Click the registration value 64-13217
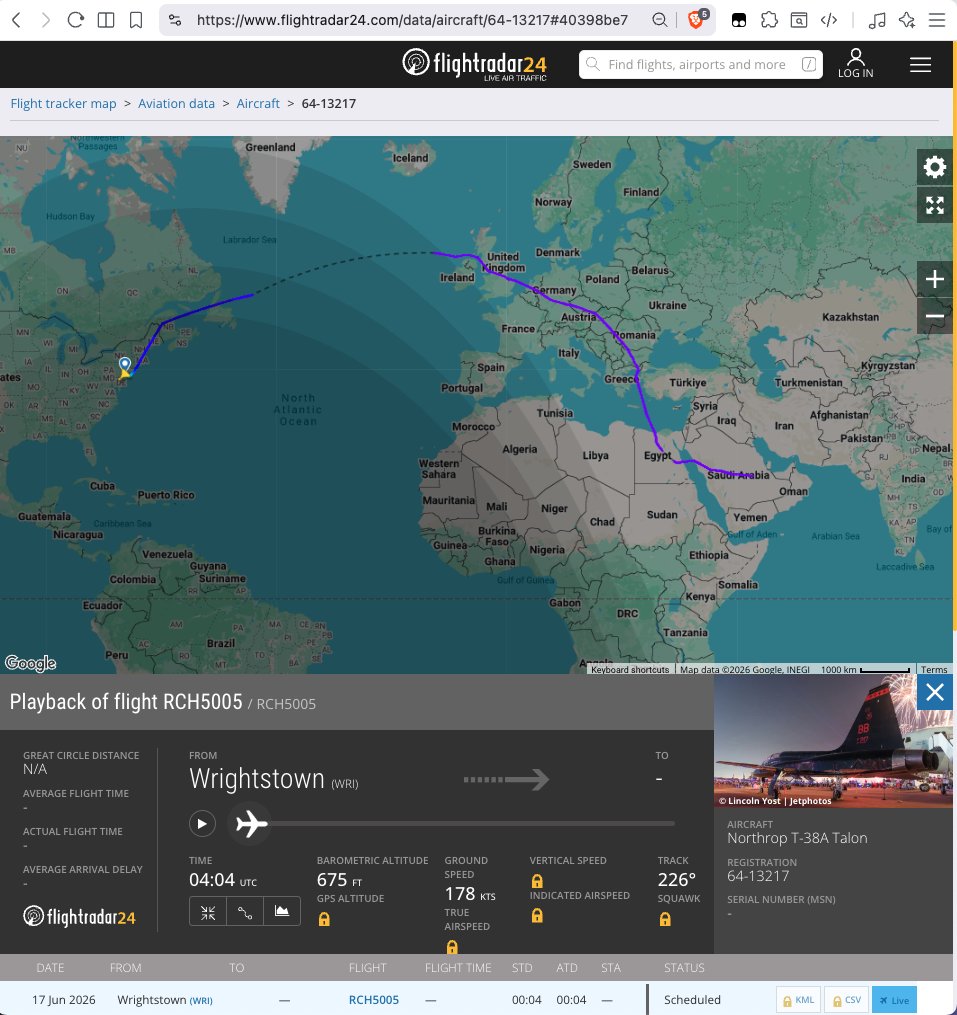 (758, 876)
